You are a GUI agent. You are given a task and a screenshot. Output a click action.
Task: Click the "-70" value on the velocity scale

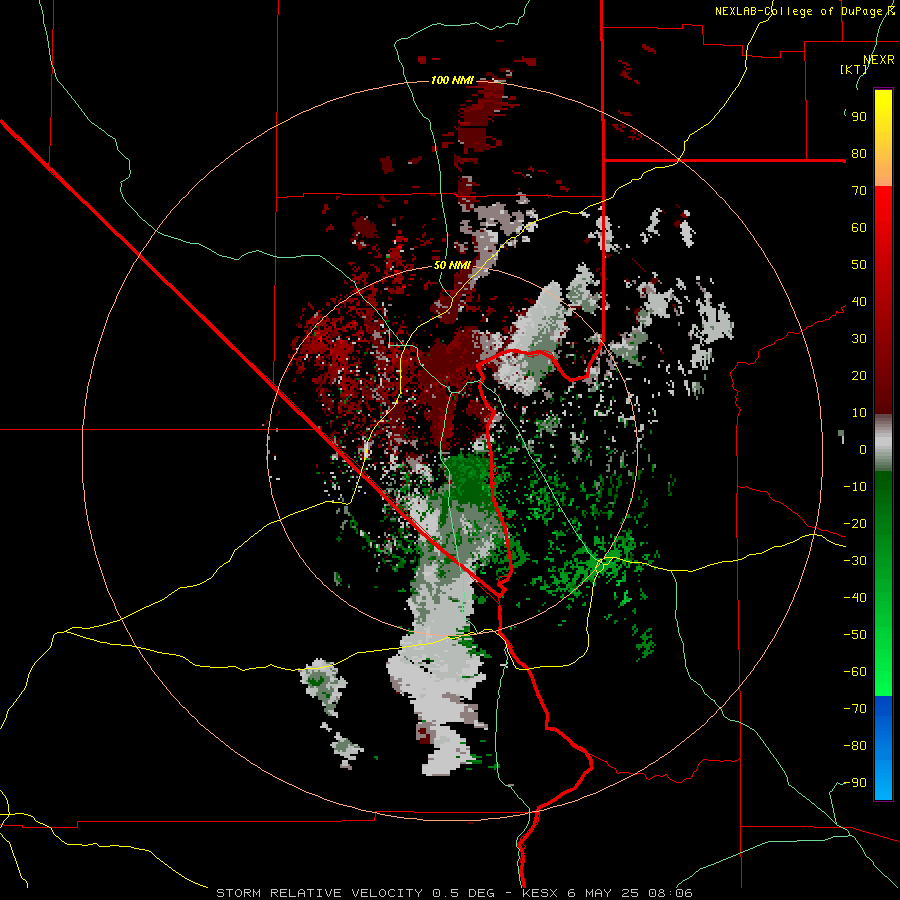coord(855,709)
